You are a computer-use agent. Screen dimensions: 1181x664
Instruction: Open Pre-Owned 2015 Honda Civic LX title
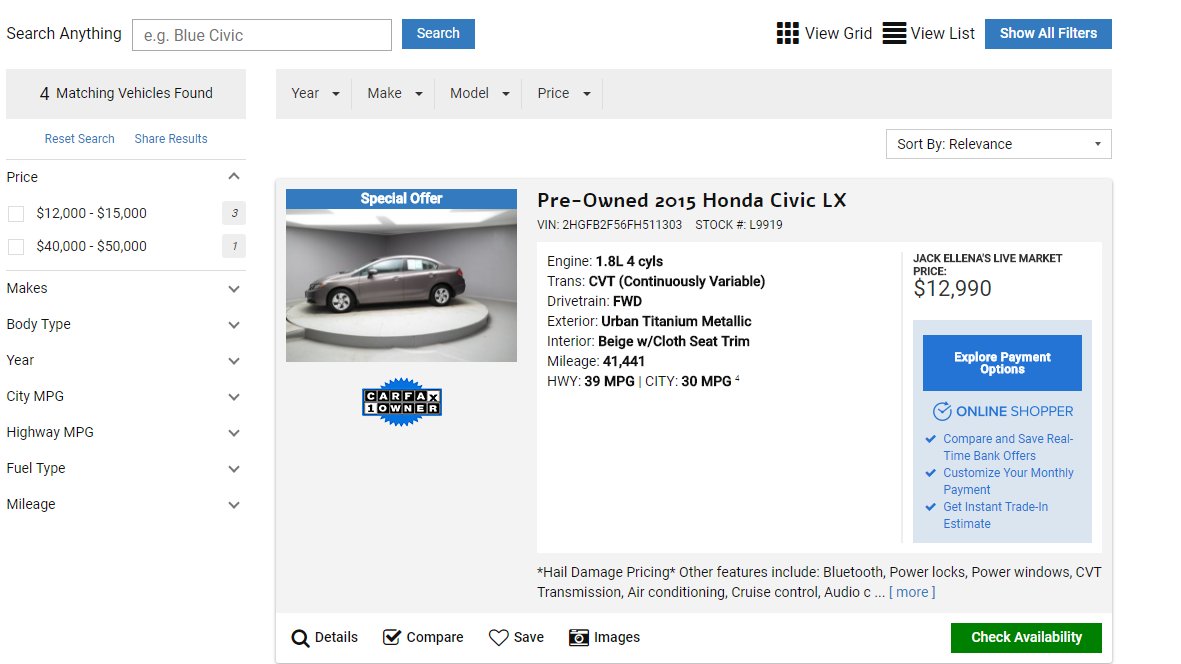tap(691, 200)
